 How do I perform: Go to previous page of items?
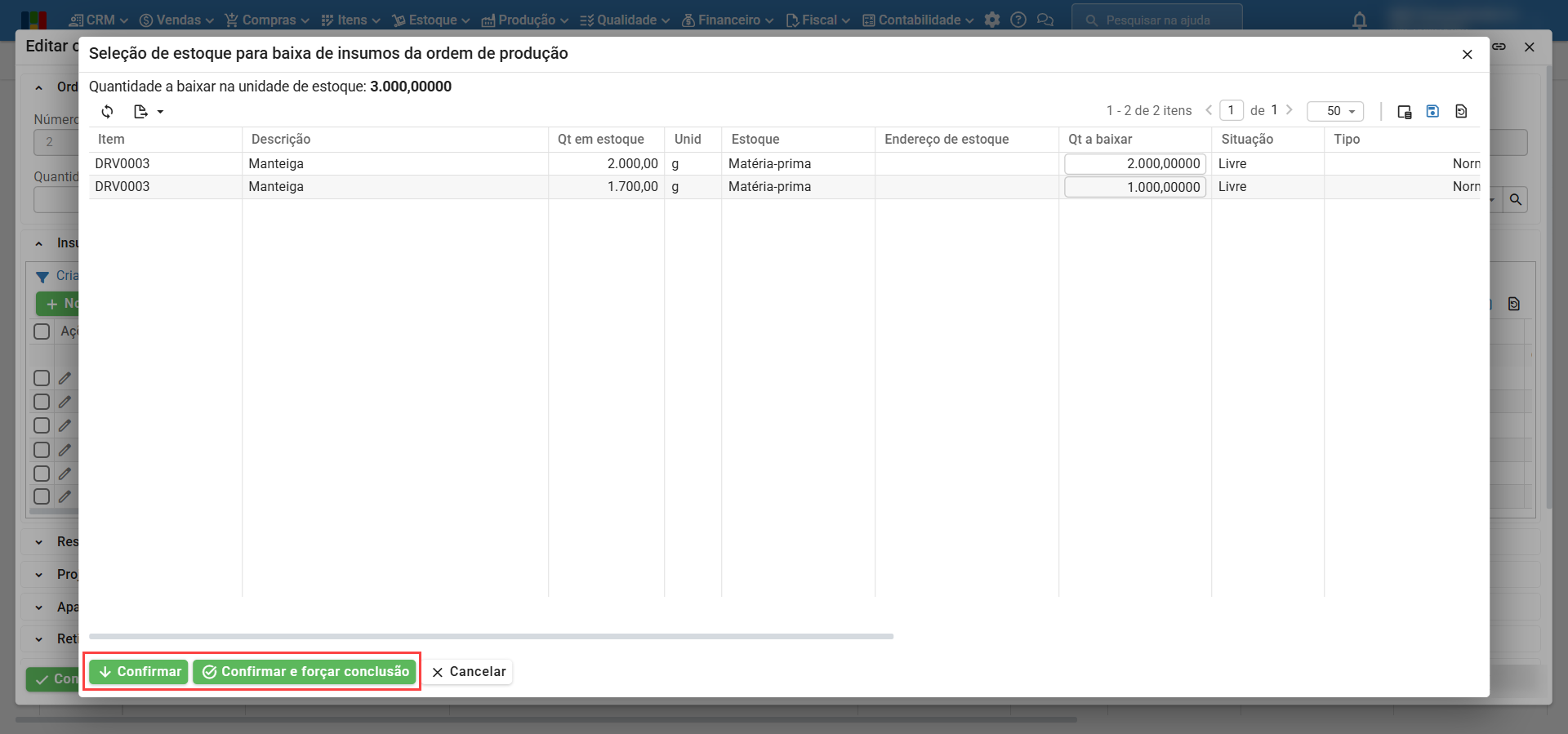(x=1209, y=110)
